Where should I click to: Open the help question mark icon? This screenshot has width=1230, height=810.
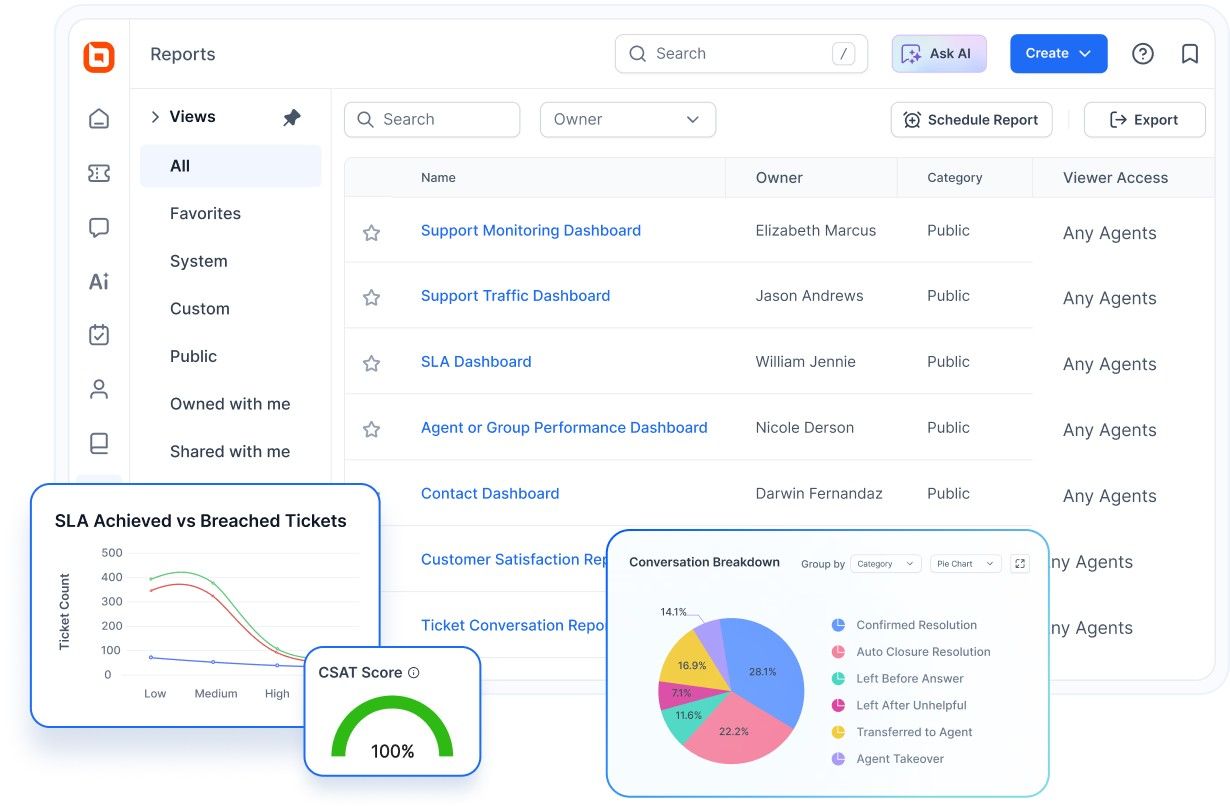click(1142, 54)
